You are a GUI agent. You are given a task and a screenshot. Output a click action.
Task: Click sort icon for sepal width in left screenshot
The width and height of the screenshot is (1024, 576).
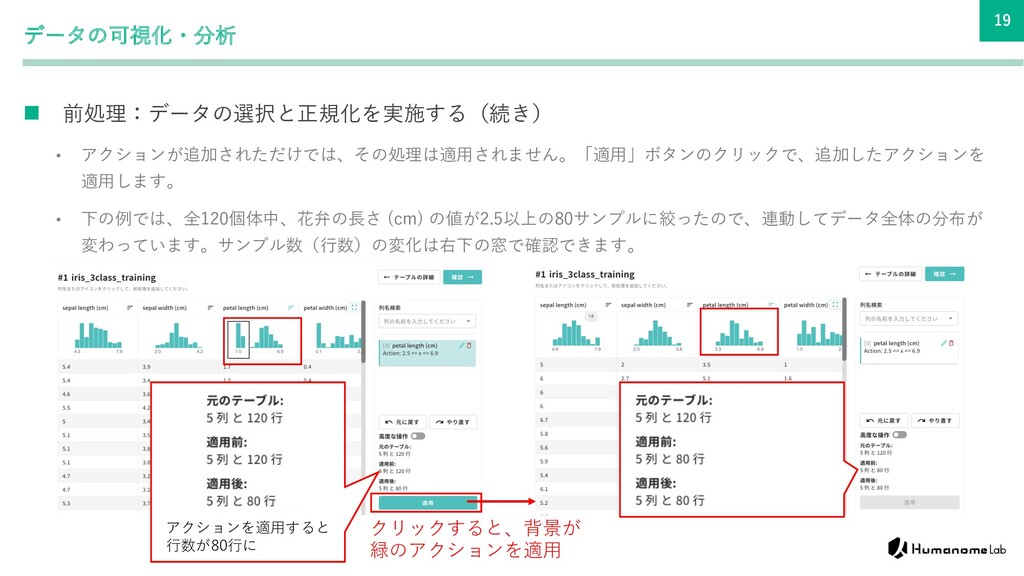[210, 308]
